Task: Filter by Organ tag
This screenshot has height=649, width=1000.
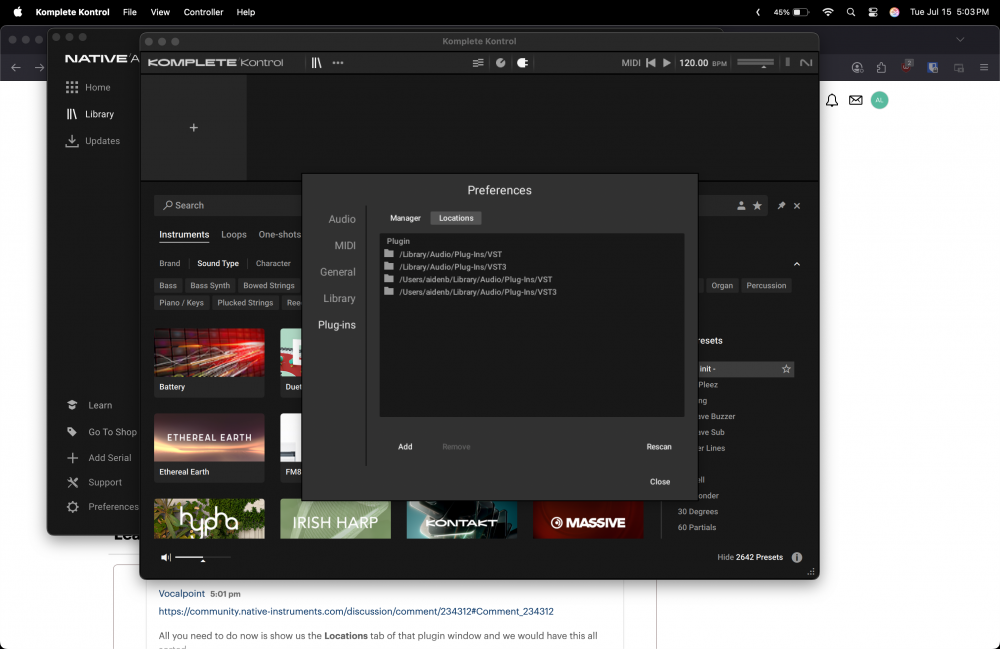Action: [x=722, y=286]
